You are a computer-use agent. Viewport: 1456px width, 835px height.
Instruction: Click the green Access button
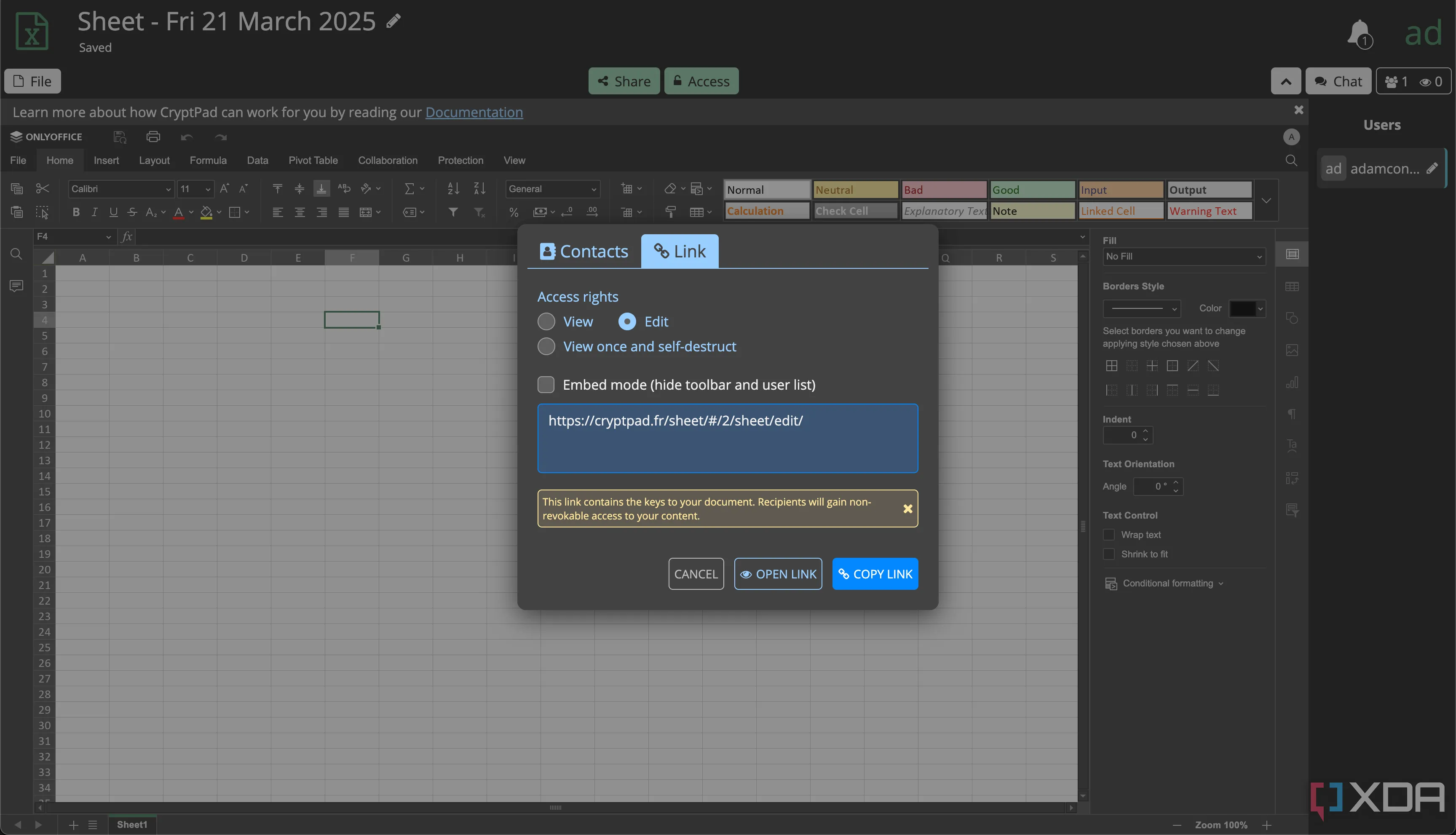[701, 81]
